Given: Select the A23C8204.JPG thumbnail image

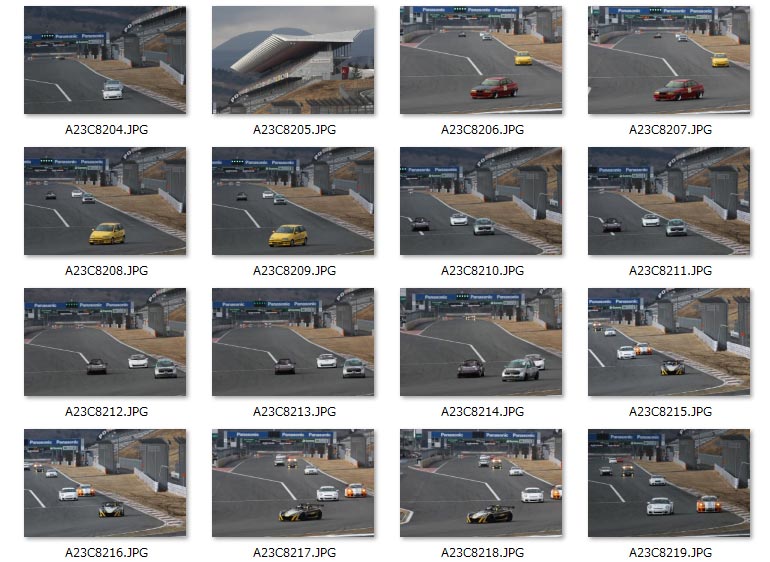Looking at the screenshot, I should click(105, 60).
